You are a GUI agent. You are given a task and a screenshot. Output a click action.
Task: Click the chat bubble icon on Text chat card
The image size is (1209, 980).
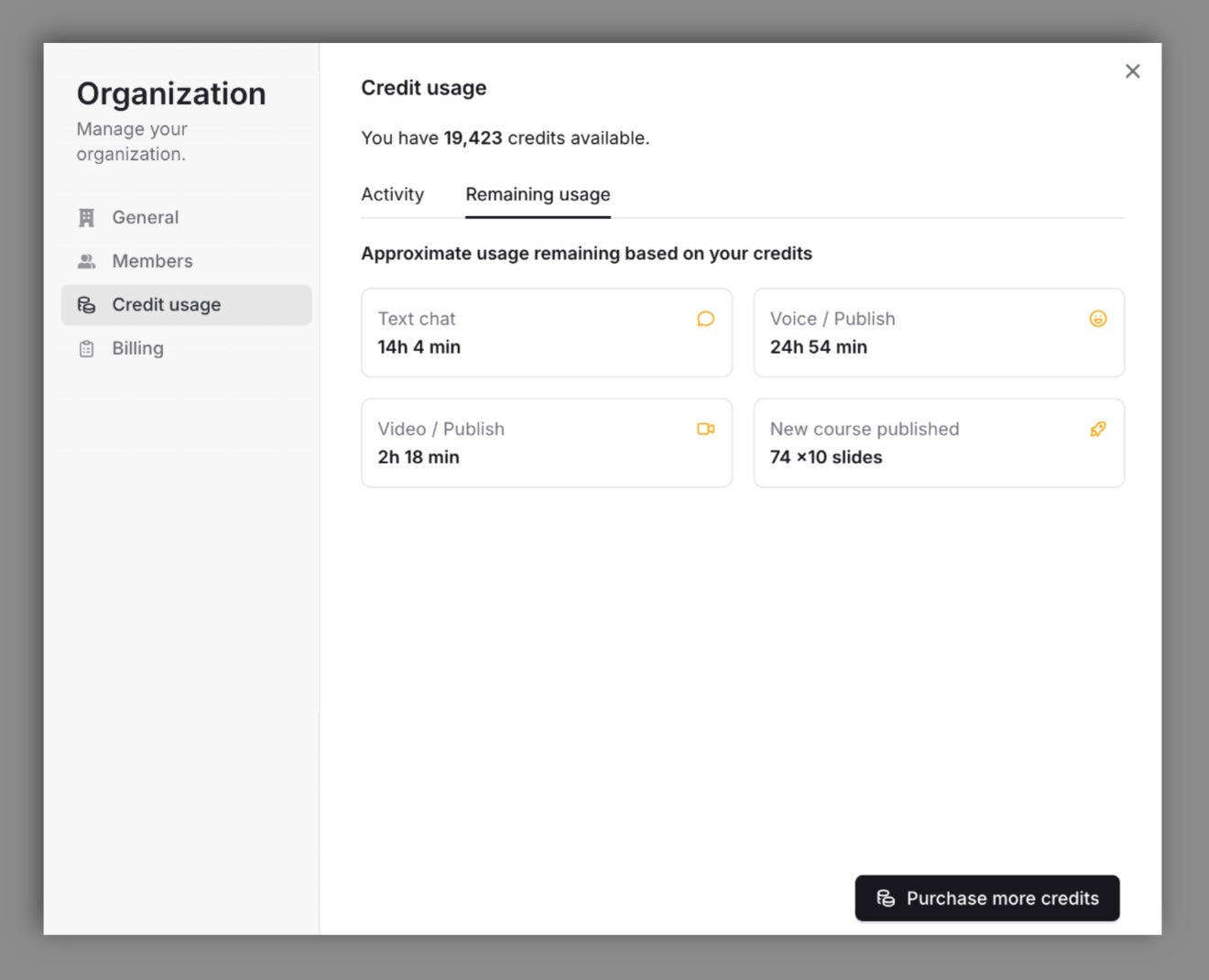coord(705,319)
